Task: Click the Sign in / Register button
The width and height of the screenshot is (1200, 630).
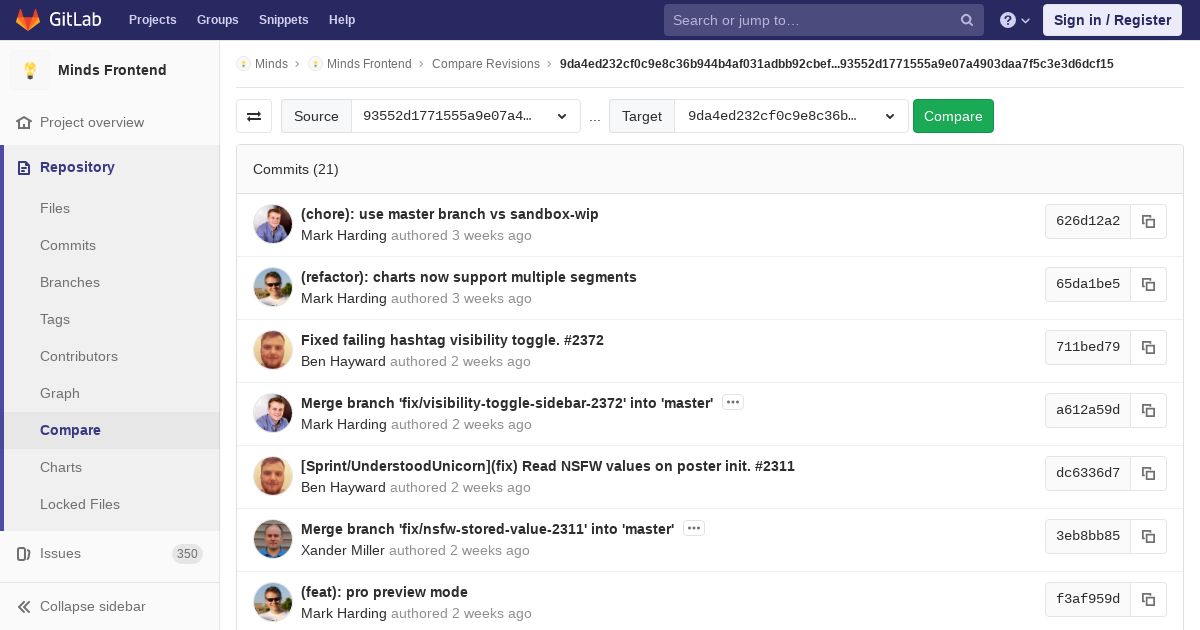Action: [1112, 20]
